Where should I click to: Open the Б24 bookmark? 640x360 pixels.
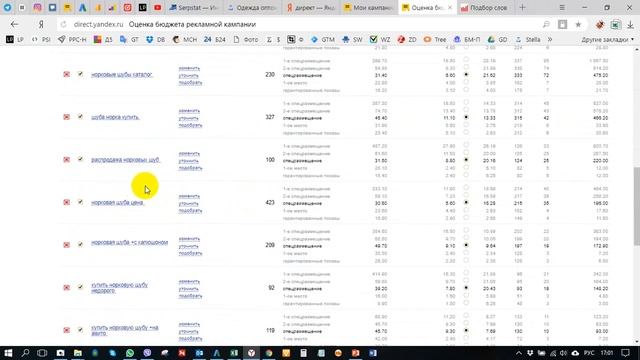pyautogui.click(x=215, y=40)
